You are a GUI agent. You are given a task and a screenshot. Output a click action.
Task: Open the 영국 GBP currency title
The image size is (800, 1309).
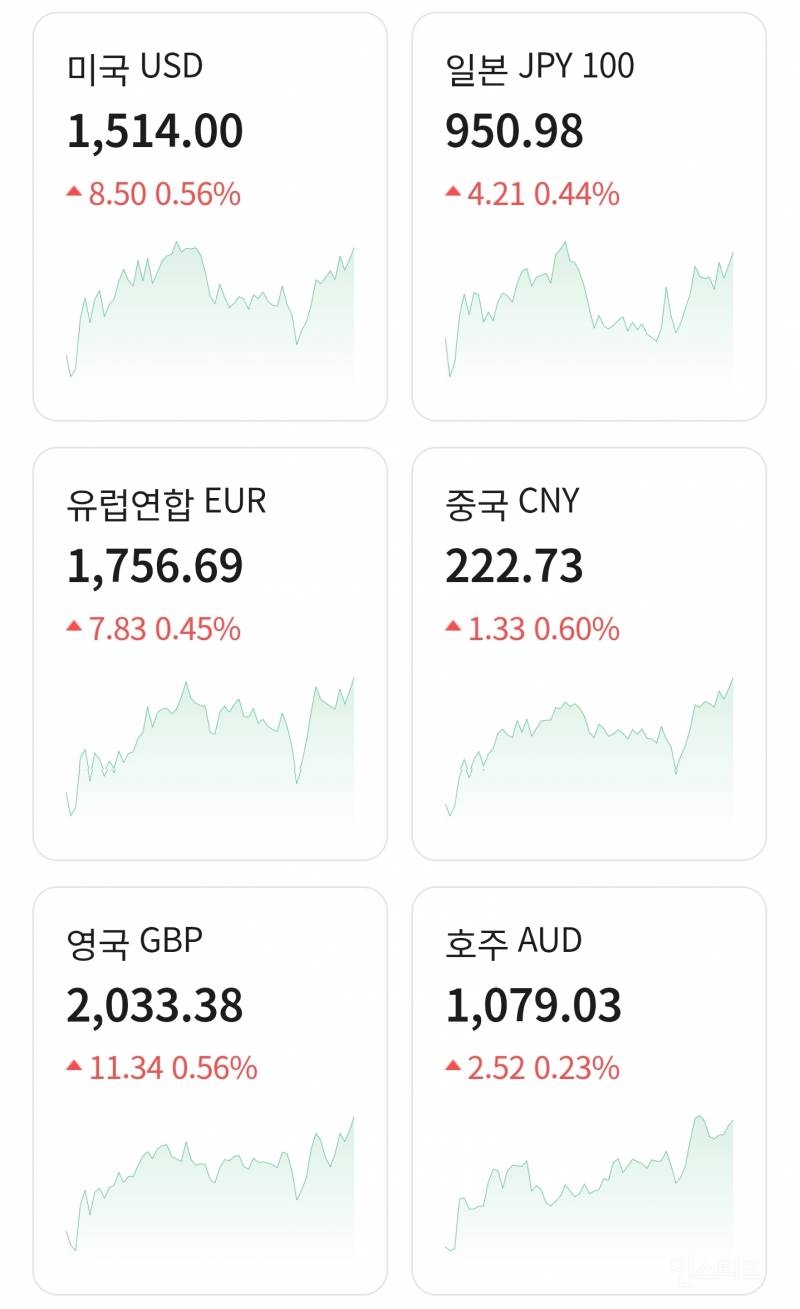click(135, 940)
